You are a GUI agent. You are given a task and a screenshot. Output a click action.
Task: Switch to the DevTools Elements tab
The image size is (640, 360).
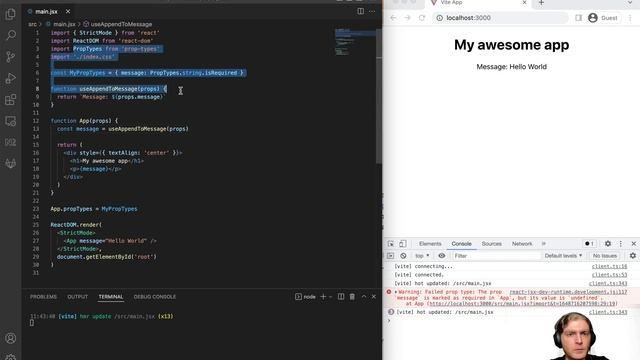(x=430, y=244)
